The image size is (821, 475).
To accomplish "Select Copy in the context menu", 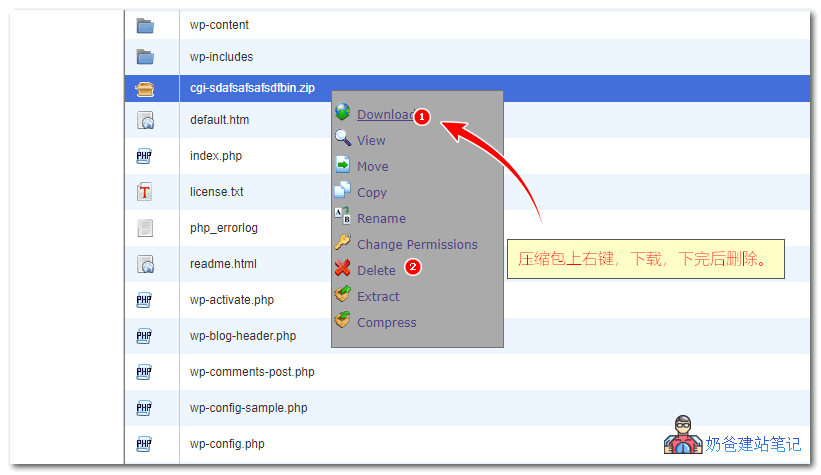I will [x=371, y=193].
